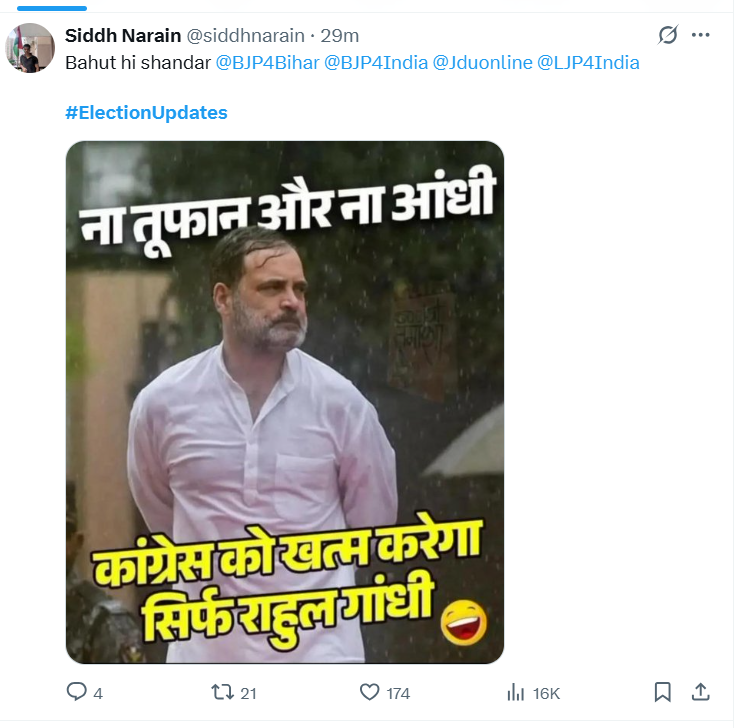Click the 21 reposts count
739x728 pixels.
coord(250,693)
